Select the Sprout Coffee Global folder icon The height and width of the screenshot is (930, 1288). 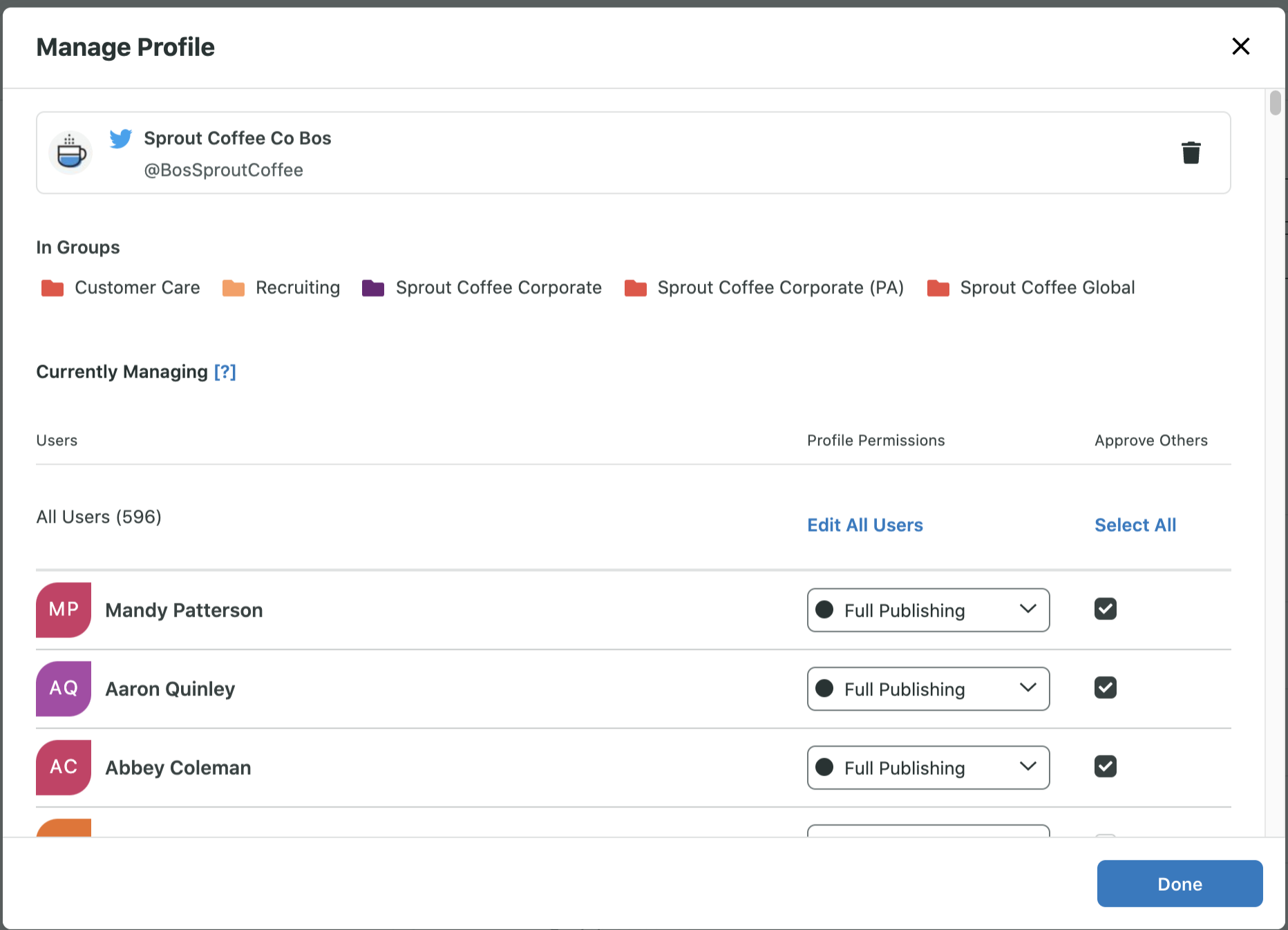[x=938, y=287]
